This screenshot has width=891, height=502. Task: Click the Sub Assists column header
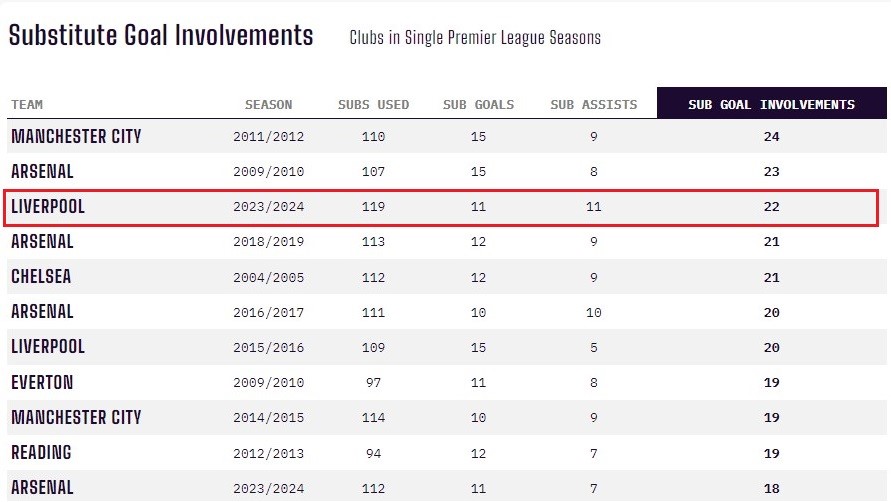point(593,105)
